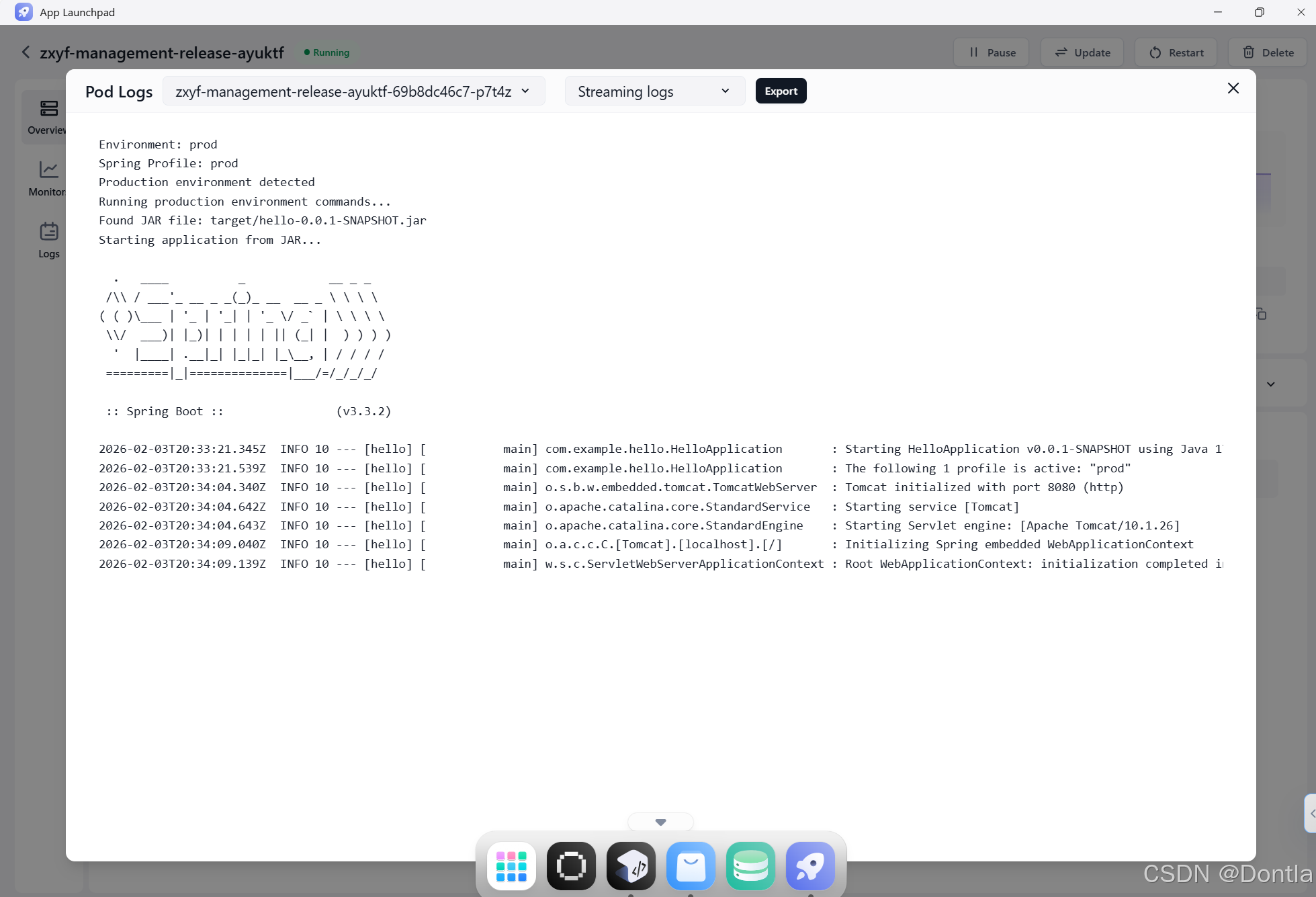
Task: Go back using the left arrow
Action: pyautogui.click(x=26, y=52)
